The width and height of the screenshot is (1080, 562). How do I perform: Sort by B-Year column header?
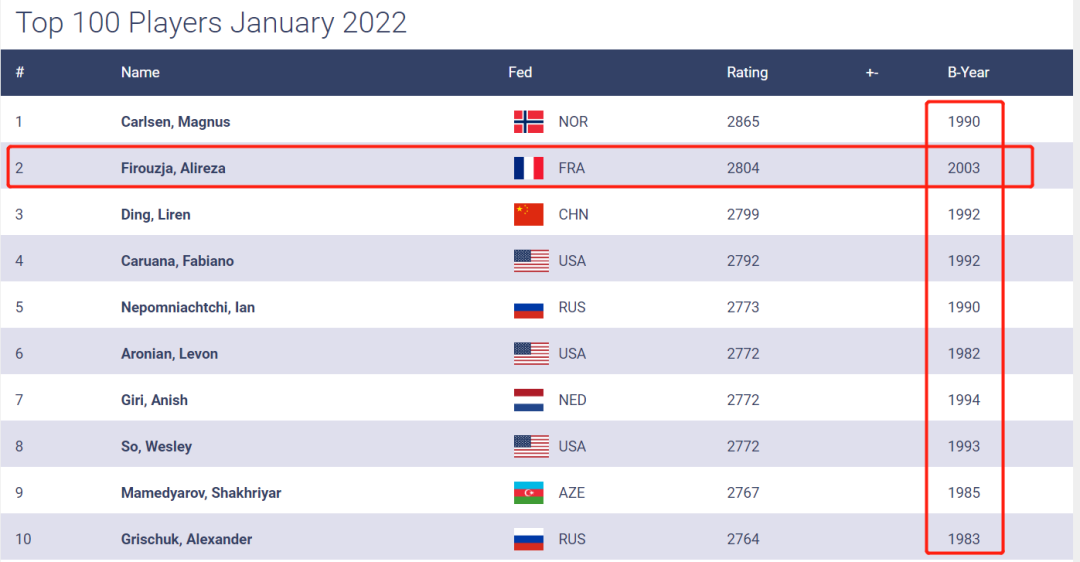point(968,72)
